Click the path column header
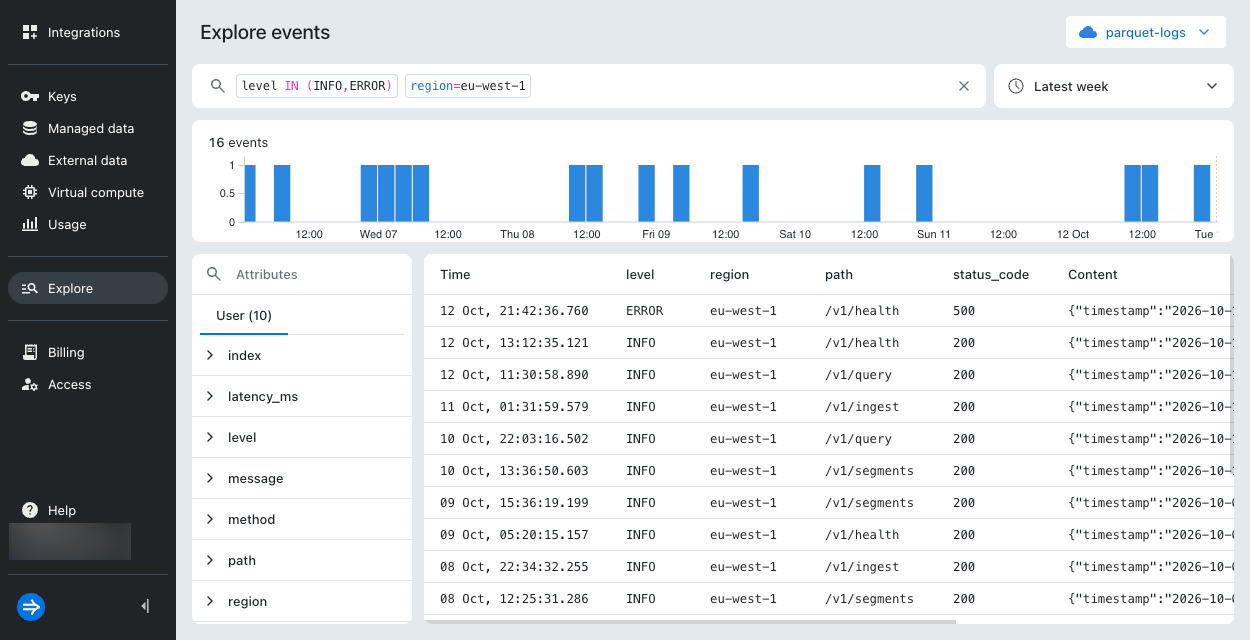This screenshot has height=640, width=1250. tap(839, 274)
